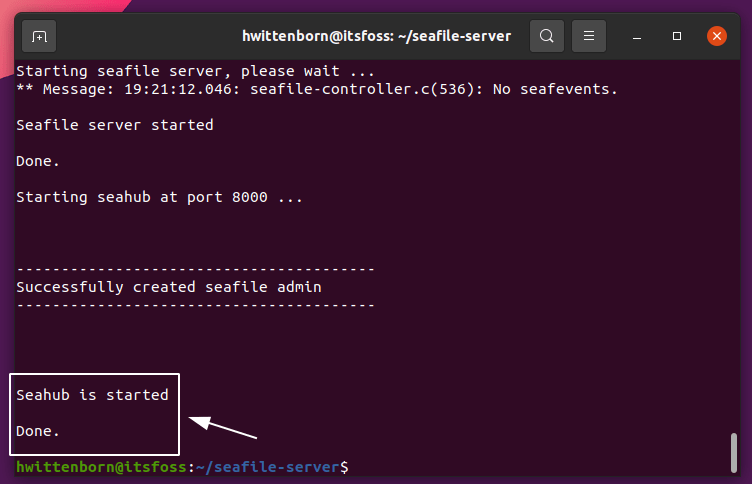Click 'Done.' below 'Seahub is started'
Image resolution: width=752 pixels, height=484 pixels.
point(38,431)
